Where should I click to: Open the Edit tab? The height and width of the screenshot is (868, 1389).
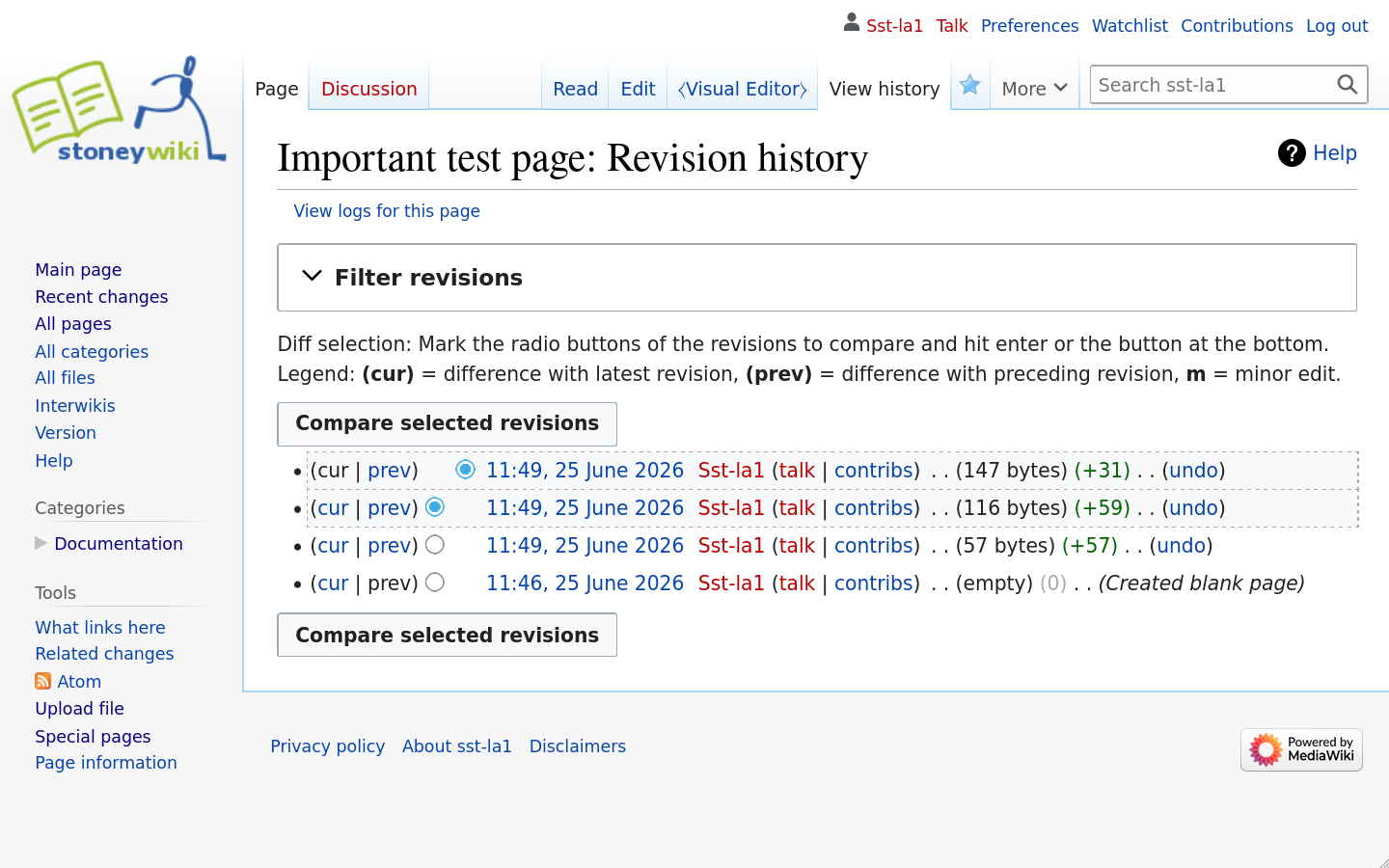coord(638,89)
